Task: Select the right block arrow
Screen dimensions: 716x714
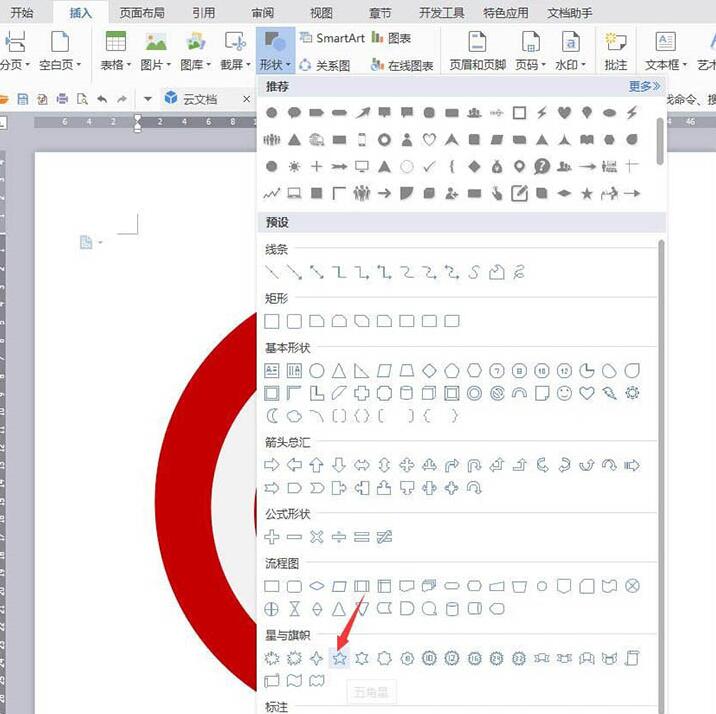Action: (272, 465)
